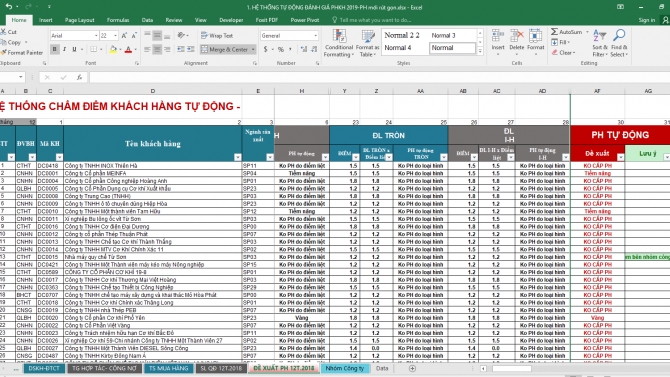Increase font size icon
670x377 pixels.
[124, 35]
